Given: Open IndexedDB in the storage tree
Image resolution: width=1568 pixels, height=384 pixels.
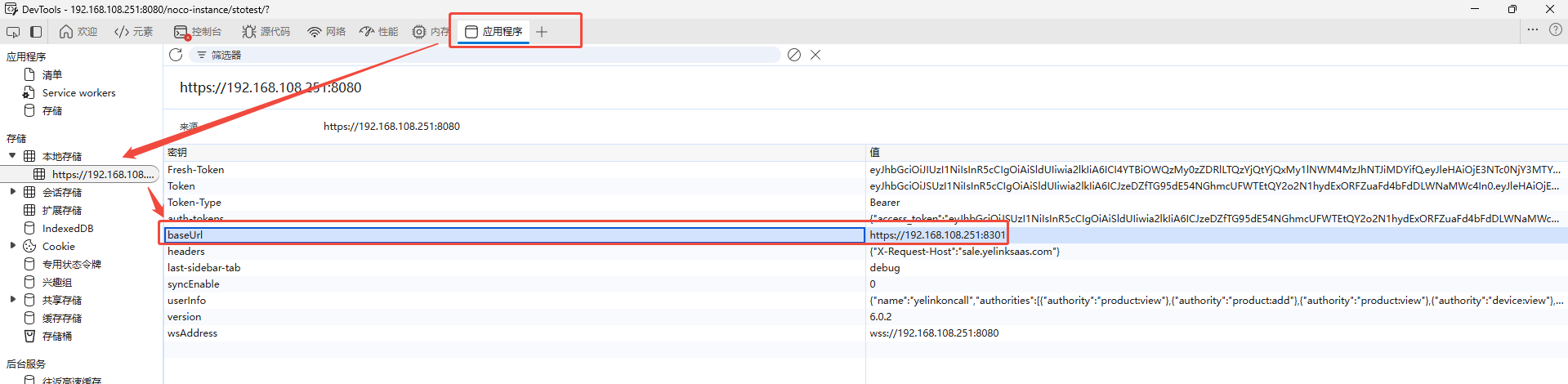Looking at the screenshot, I should click(x=68, y=228).
